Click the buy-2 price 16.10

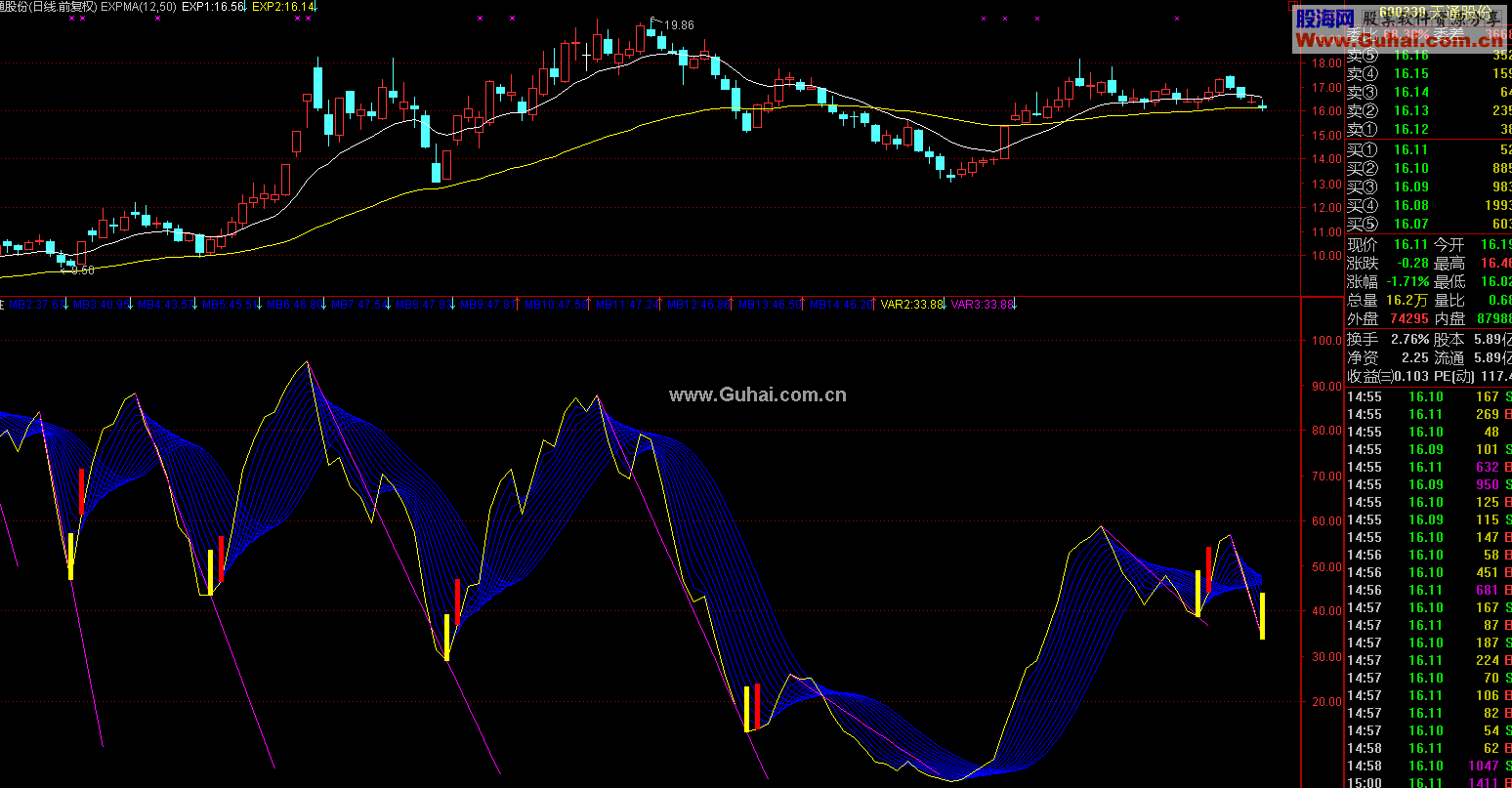tap(1410, 168)
